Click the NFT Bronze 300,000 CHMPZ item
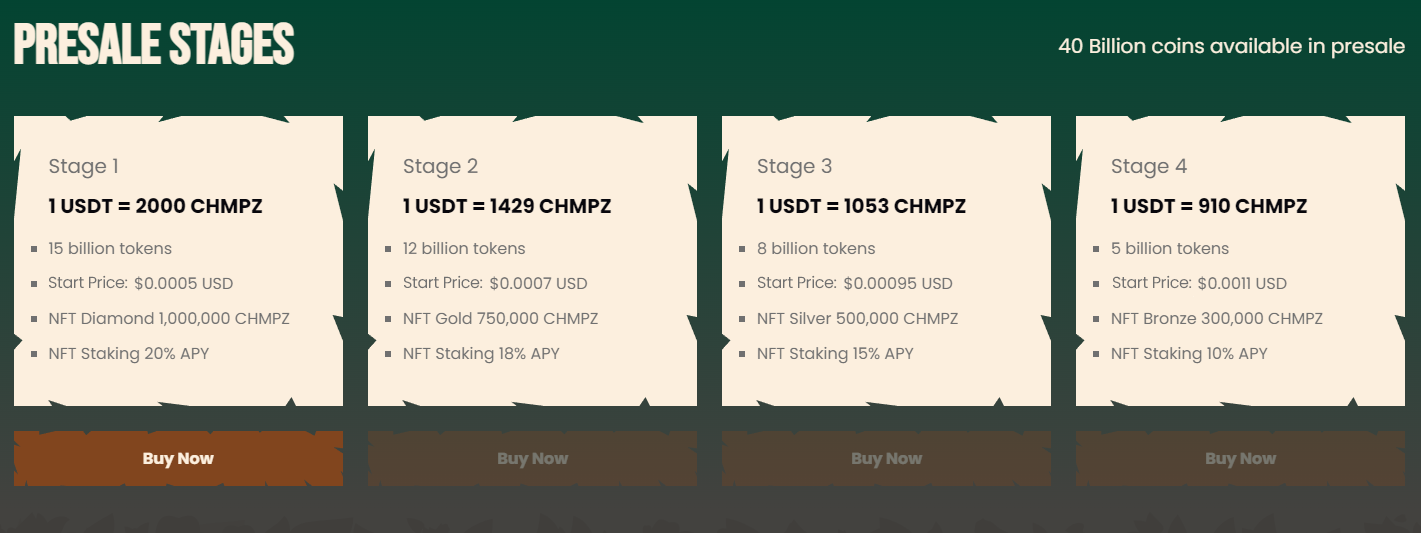Image resolution: width=1421 pixels, height=533 pixels. pos(1217,319)
